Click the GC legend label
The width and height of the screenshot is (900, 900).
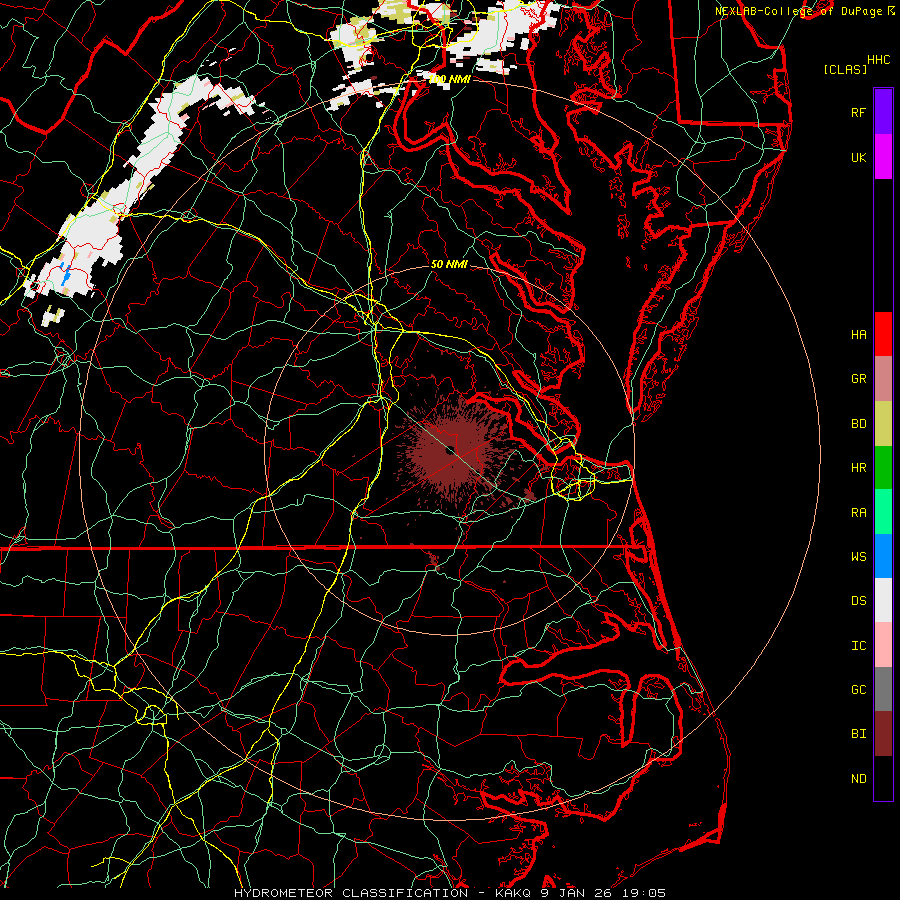point(858,690)
